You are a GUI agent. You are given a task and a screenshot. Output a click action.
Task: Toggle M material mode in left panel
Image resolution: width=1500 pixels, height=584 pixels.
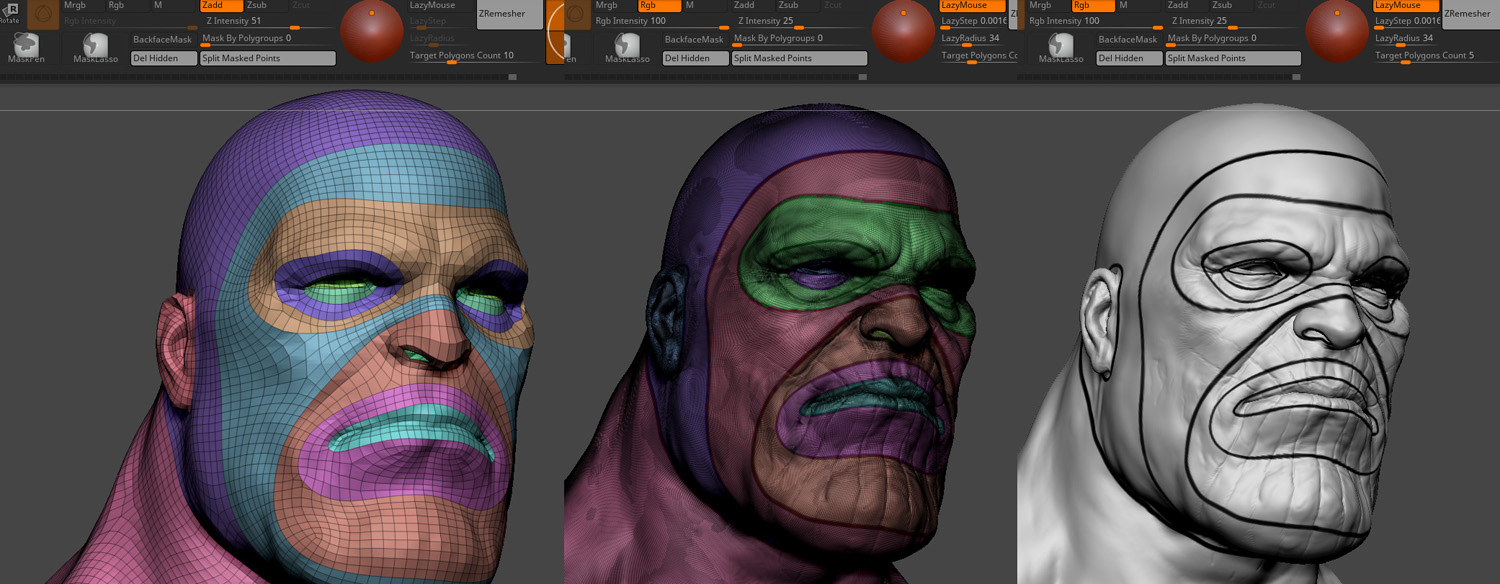coord(173,5)
